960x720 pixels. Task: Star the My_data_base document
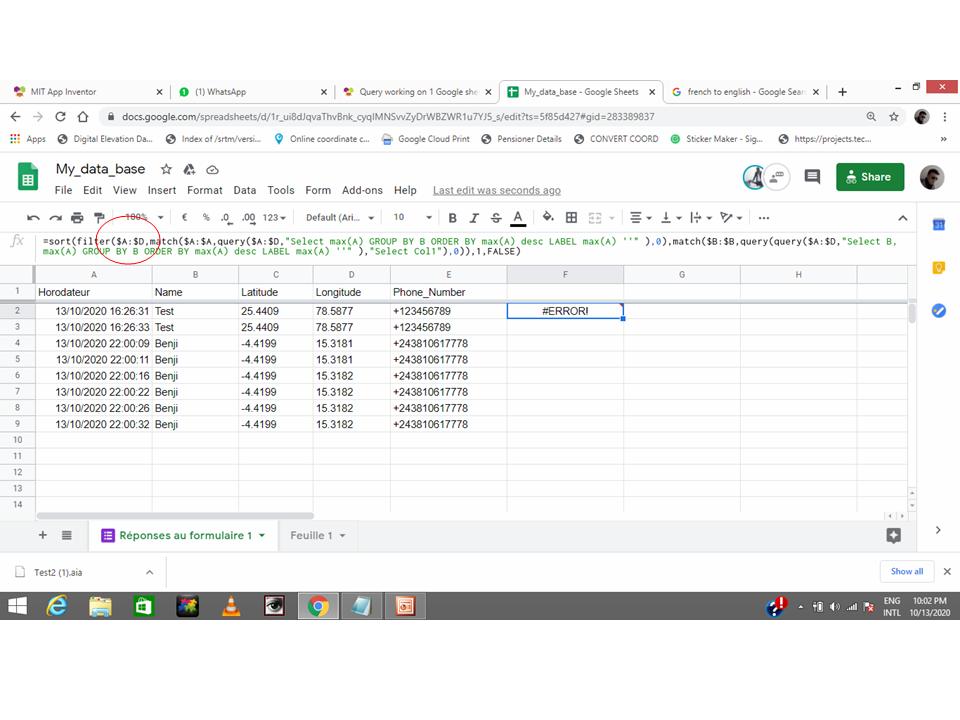point(166,169)
